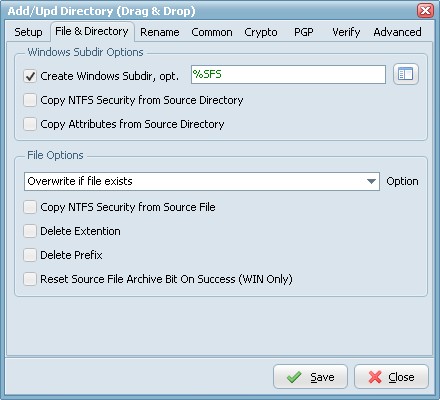Screen dimensions: 440x400
Task: Enable Copy NTFS Security from Source Directory
Action: [x=30, y=100]
